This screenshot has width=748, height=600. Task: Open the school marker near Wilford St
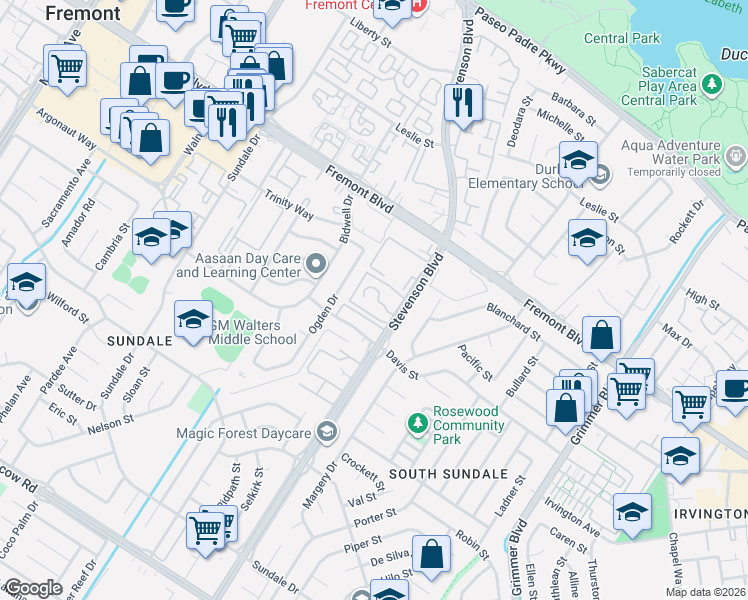(27, 283)
